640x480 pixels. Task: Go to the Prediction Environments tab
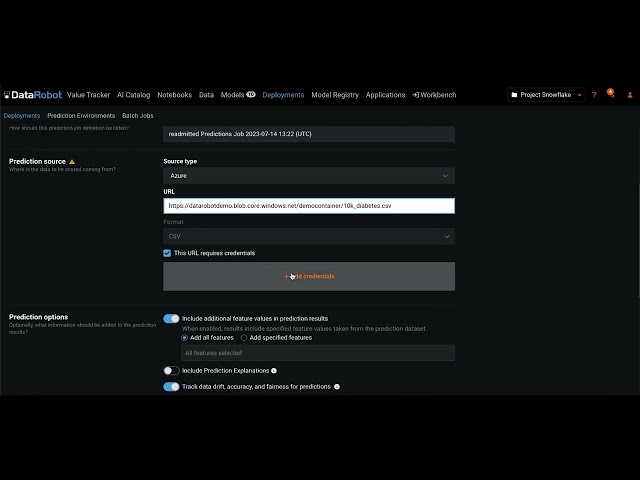coord(81,116)
